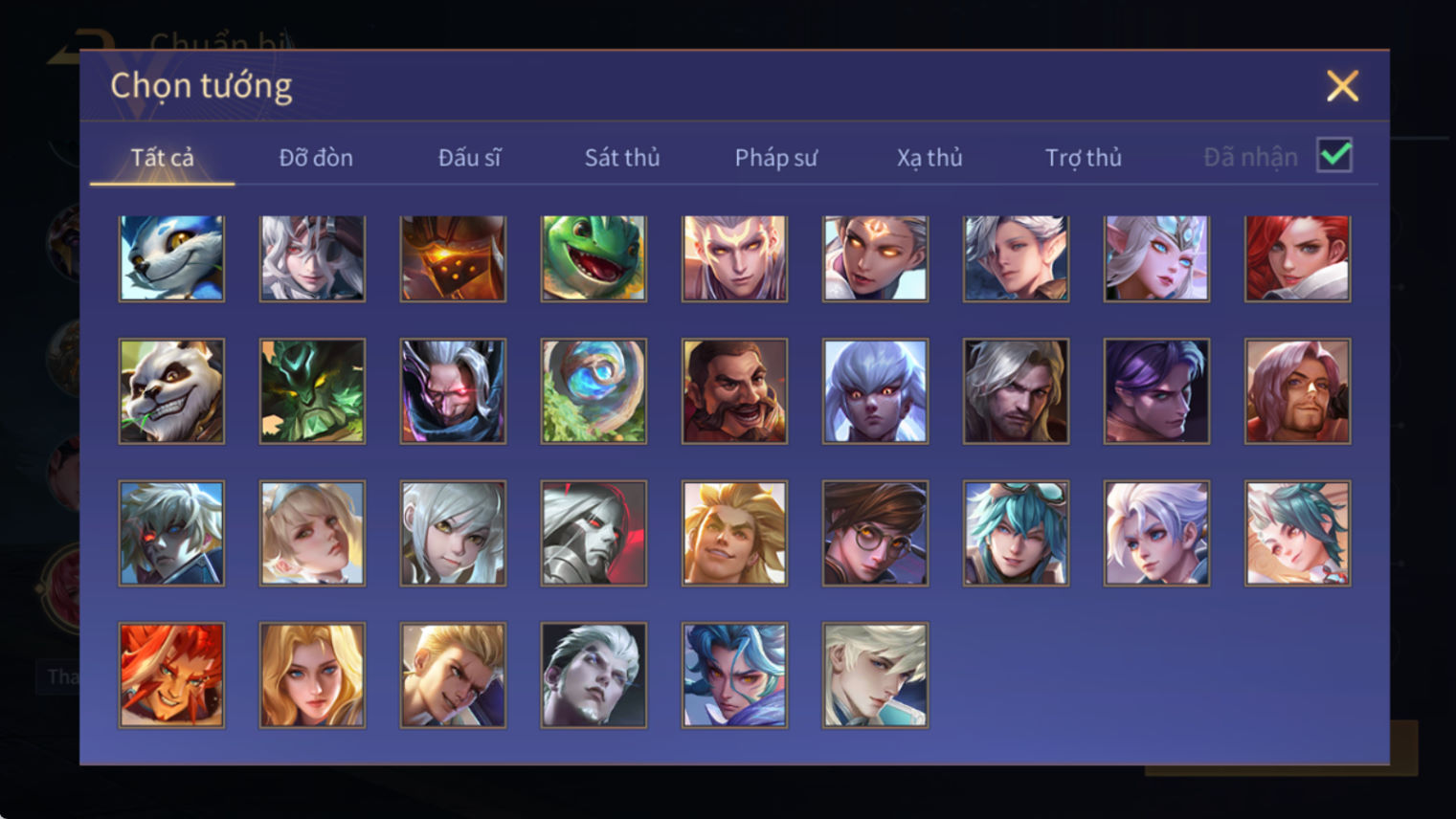This screenshot has width=1456, height=819.
Task: Select the gray armored red-eyed hero
Action: tap(594, 533)
